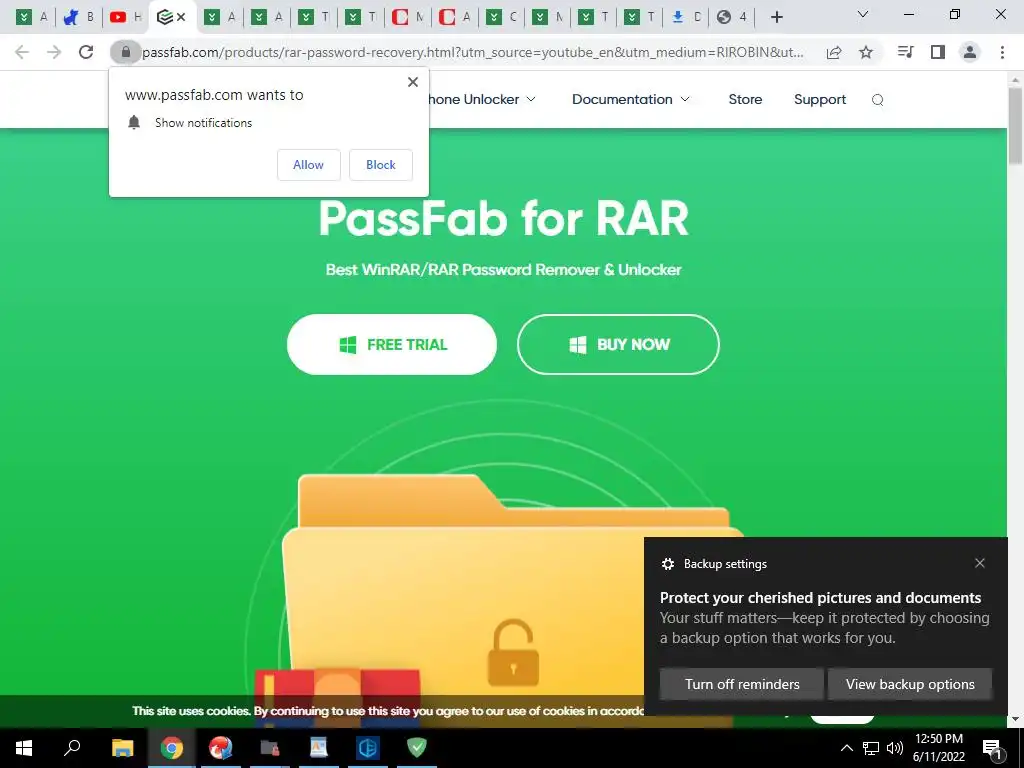
Task: Open the Windows Start menu
Action: click(x=24, y=748)
